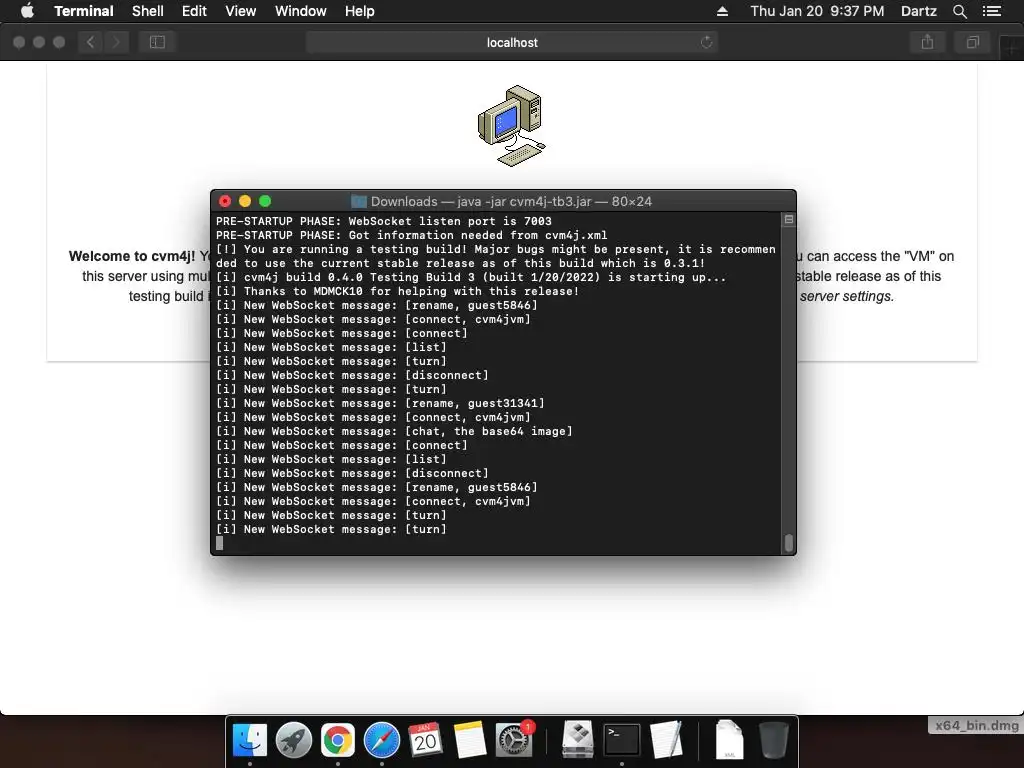This screenshot has width=1024, height=768.
Task: Go forward in Safari
Action: tap(116, 42)
